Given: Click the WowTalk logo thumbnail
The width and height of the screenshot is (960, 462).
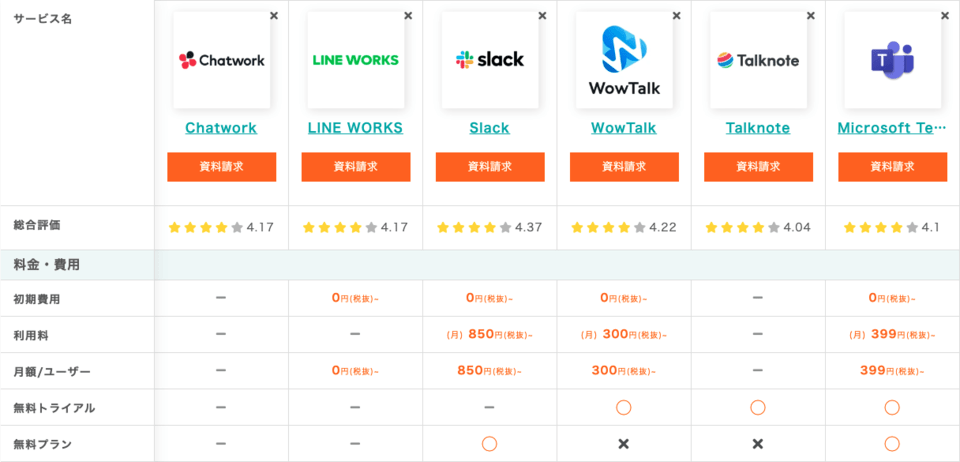Looking at the screenshot, I should pos(624,60).
